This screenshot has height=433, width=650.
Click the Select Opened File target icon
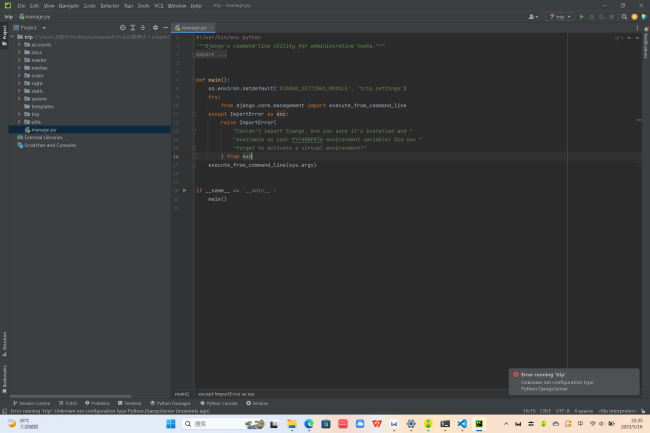[x=123, y=28]
